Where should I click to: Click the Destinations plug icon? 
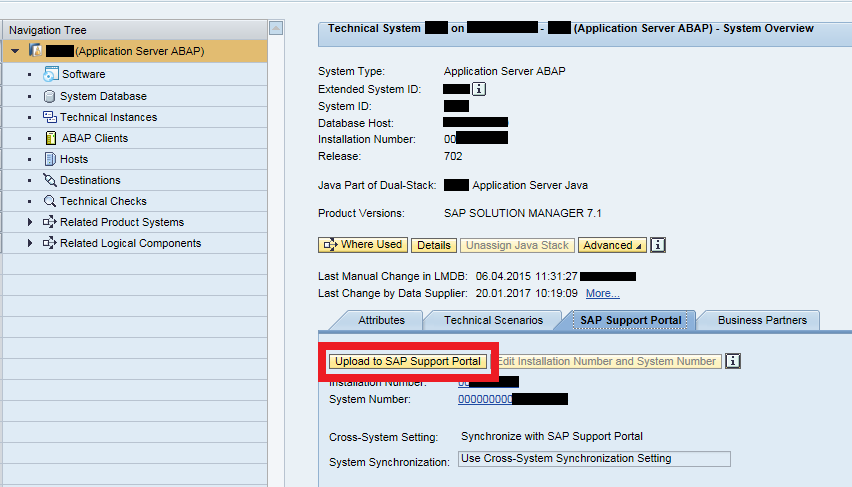click(x=49, y=180)
